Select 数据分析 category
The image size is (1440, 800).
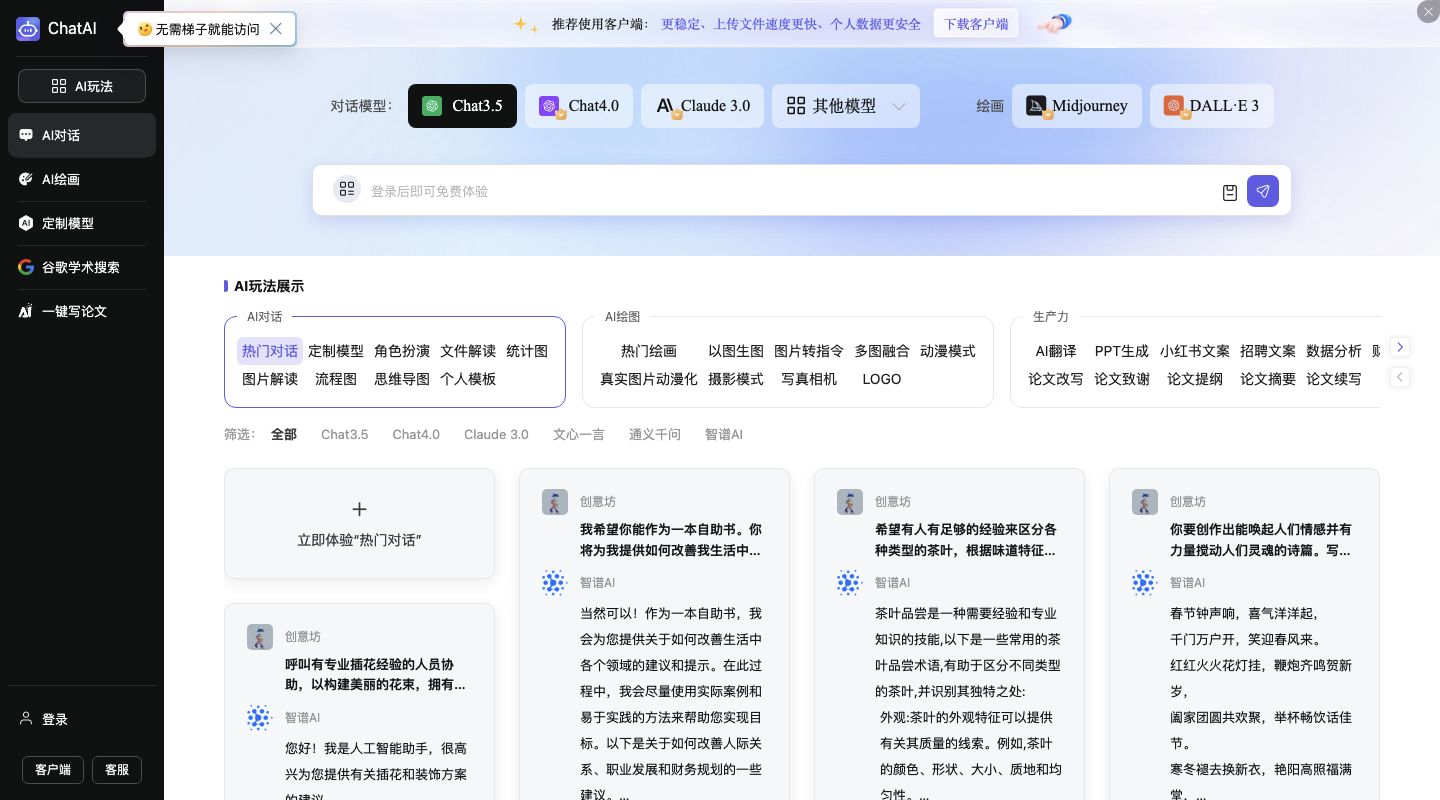pyautogui.click(x=1334, y=351)
